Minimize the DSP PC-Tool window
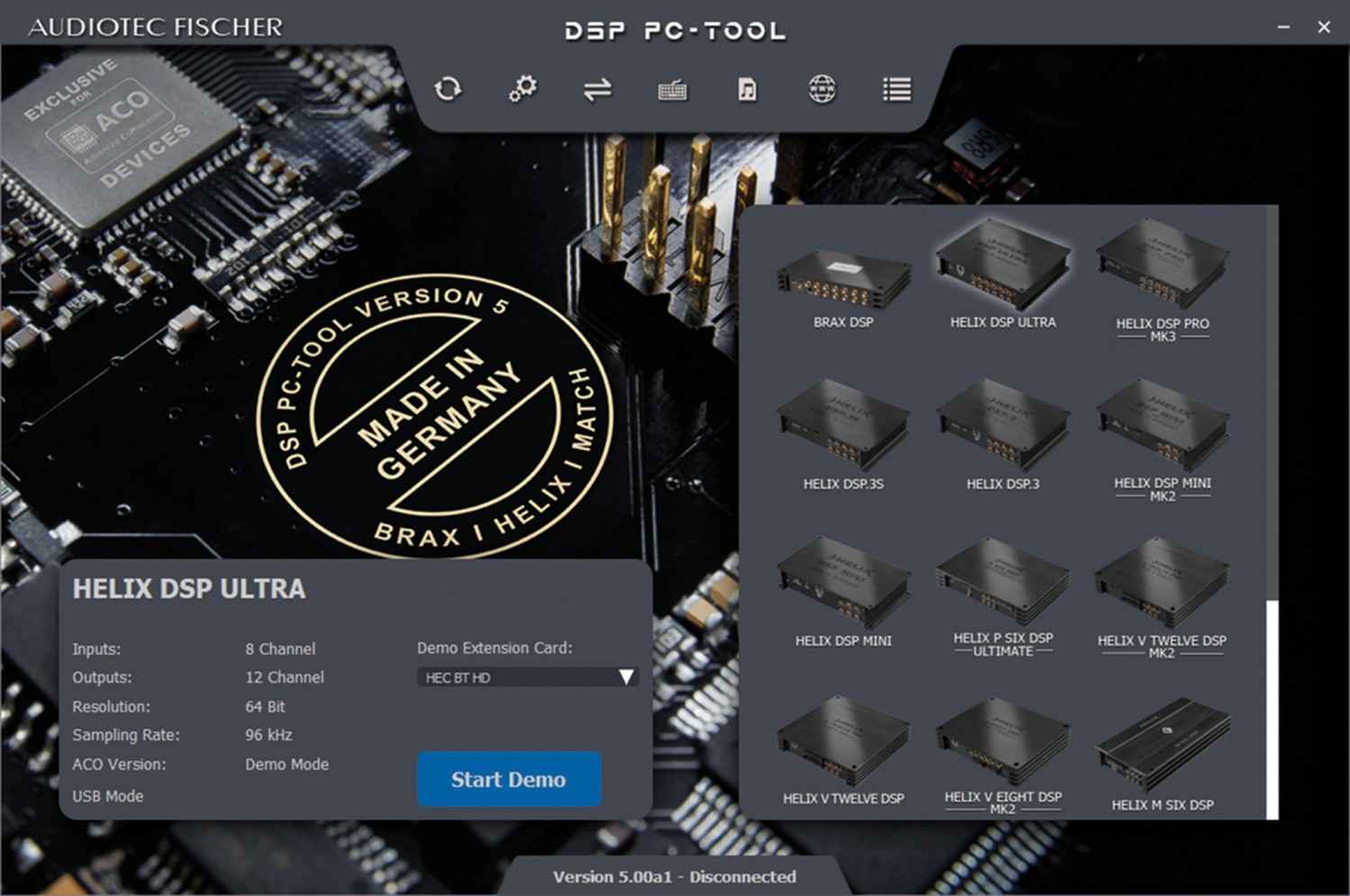Image resolution: width=1350 pixels, height=896 pixels. coord(1283,27)
